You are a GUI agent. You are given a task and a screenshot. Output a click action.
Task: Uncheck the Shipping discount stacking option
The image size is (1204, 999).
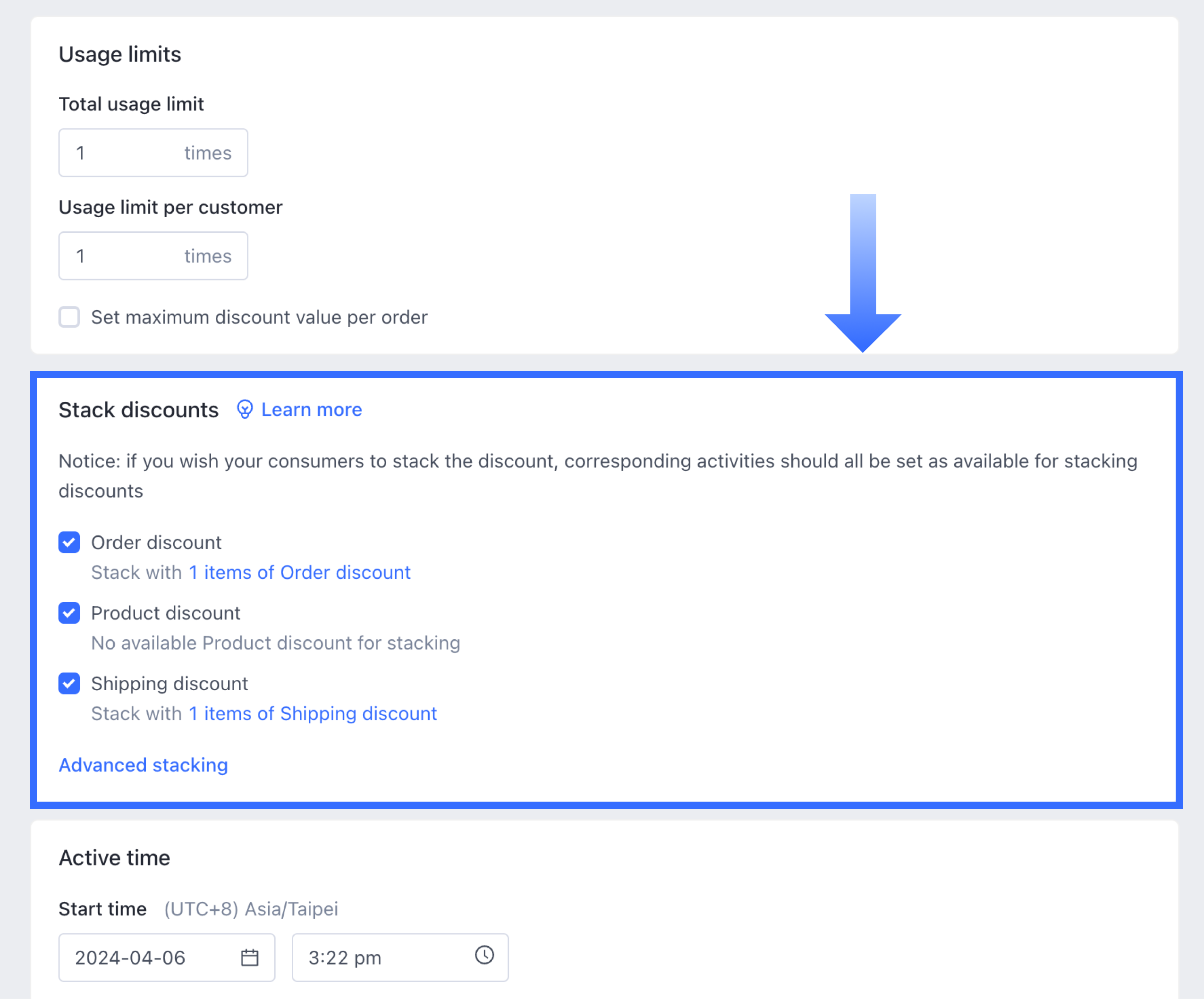click(x=69, y=684)
